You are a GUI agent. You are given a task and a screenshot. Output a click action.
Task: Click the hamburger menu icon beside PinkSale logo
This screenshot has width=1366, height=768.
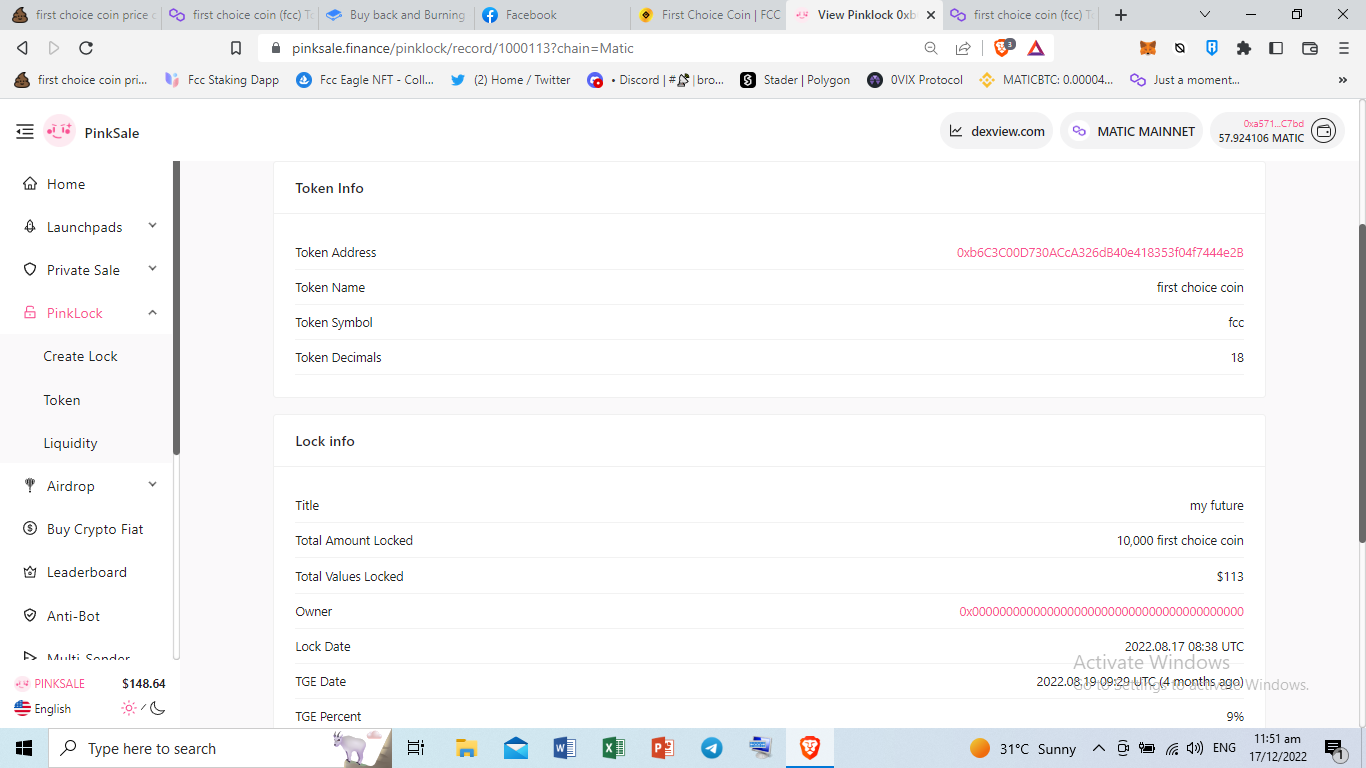[x=25, y=131]
